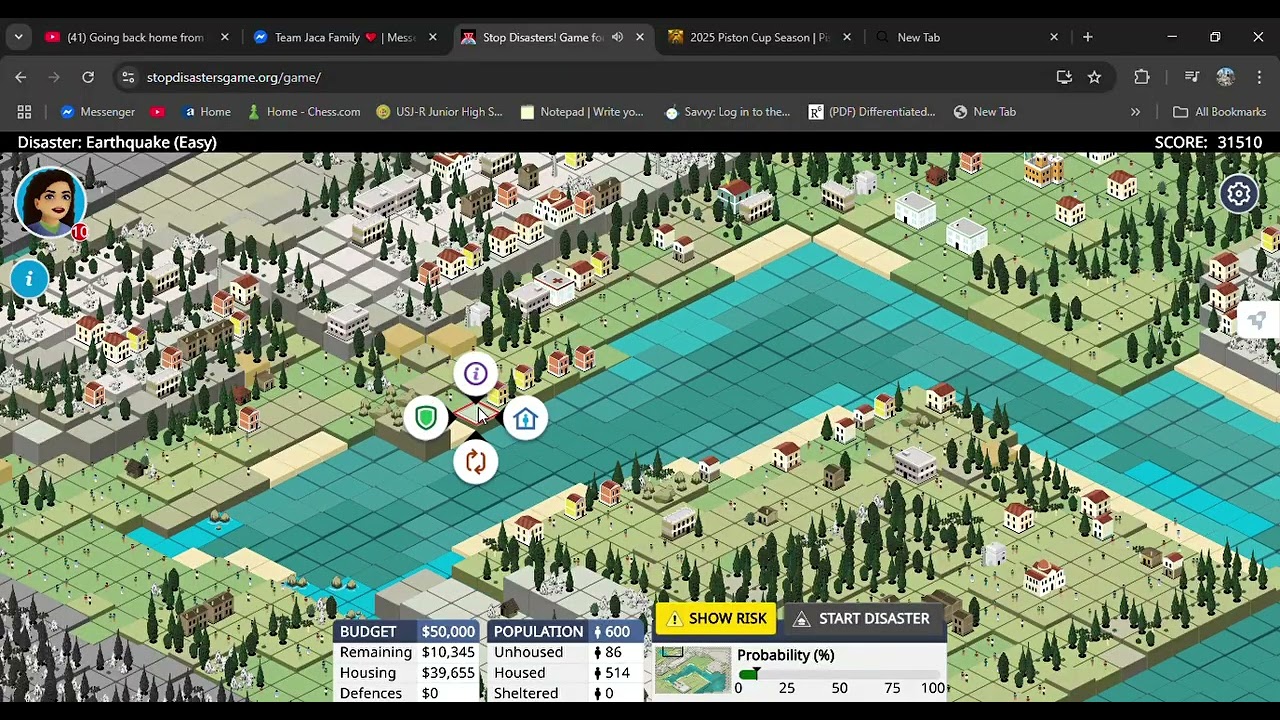Open a new browser tab with plus
The height and width of the screenshot is (720, 1280).
1088,37
